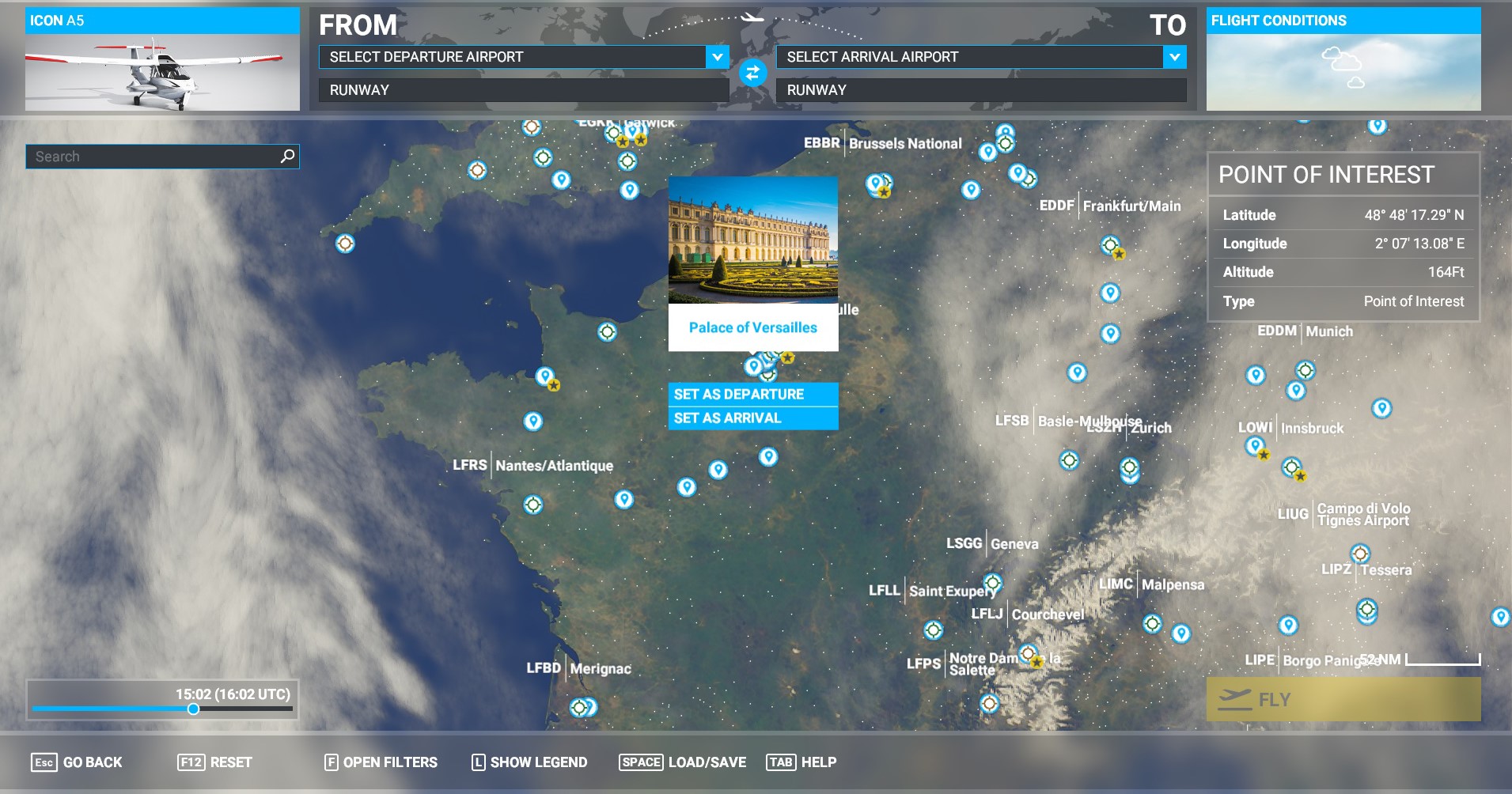
Task: Click the airport marker above Innsbruck label
Action: [1305, 369]
